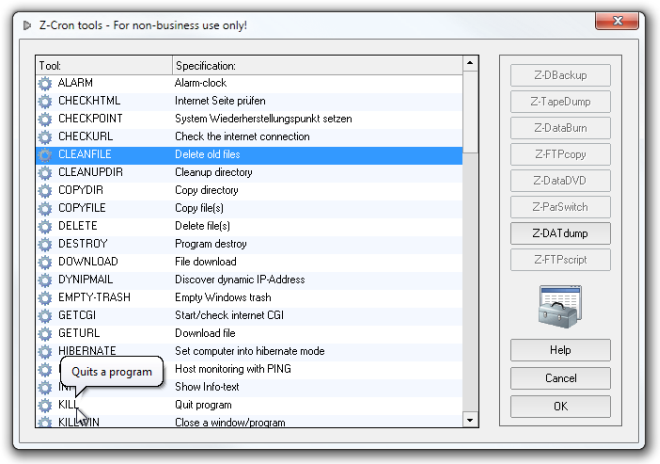Click the gear icon beside CLEANFILE
660x464 pixels.
pos(45,155)
